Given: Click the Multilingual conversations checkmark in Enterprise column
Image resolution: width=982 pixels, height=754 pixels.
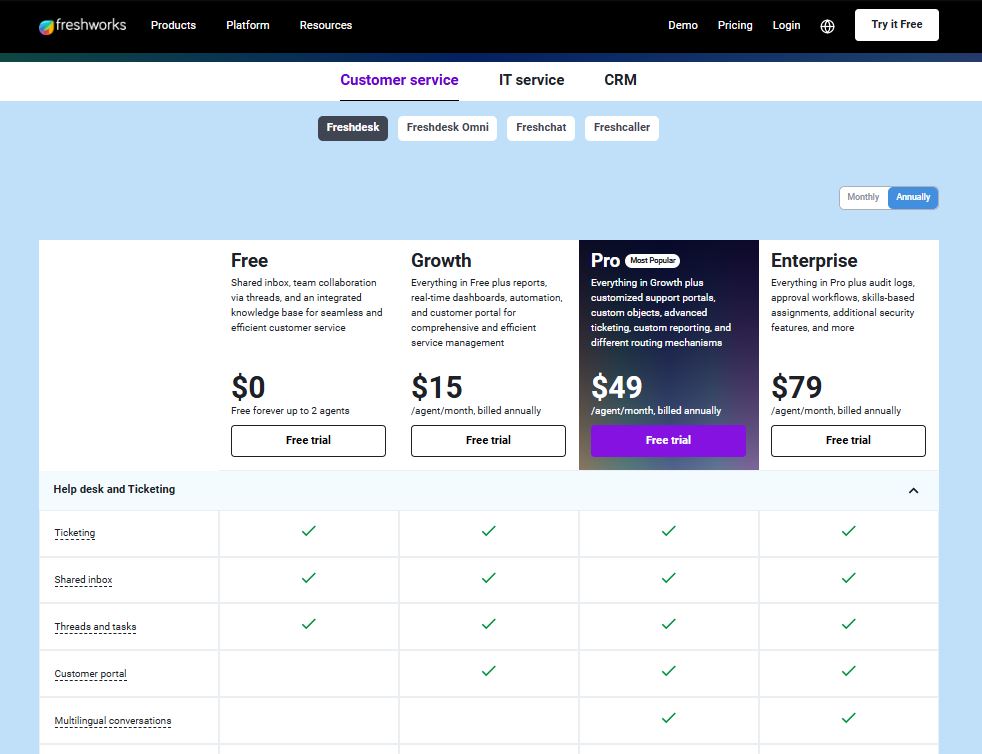Looking at the screenshot, I should [x=849, y=718].
